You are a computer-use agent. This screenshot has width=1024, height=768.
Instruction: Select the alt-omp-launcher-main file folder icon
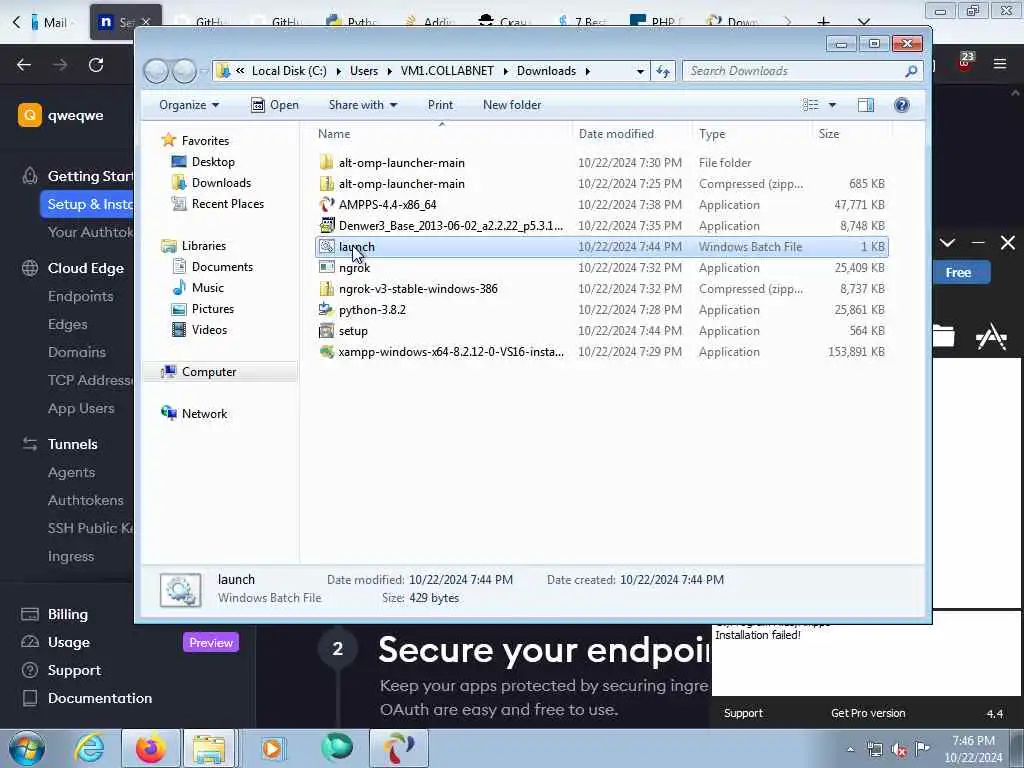(327, 163)
